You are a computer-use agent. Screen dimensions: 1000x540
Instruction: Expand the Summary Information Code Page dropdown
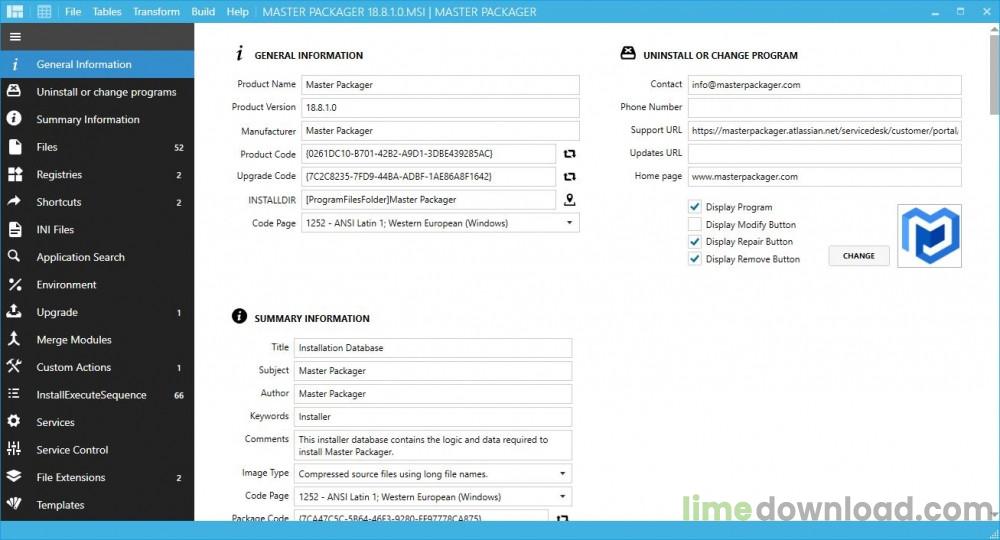point(562,497)
